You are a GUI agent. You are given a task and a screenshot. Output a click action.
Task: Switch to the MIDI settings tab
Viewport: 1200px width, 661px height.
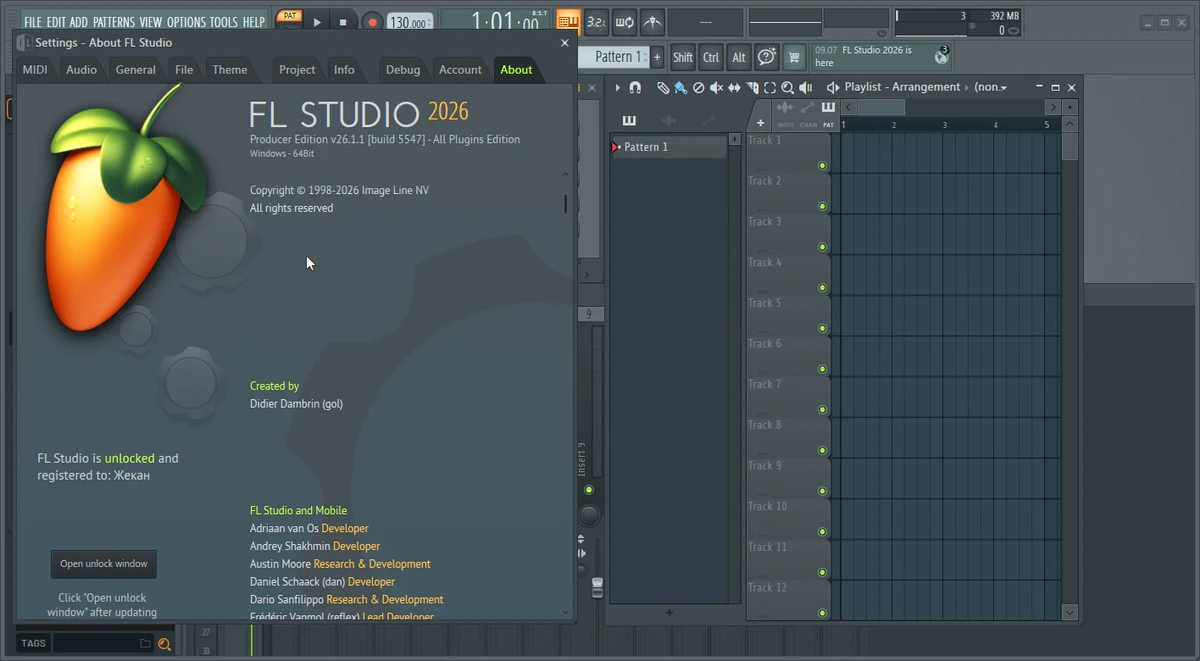(35, 70)
